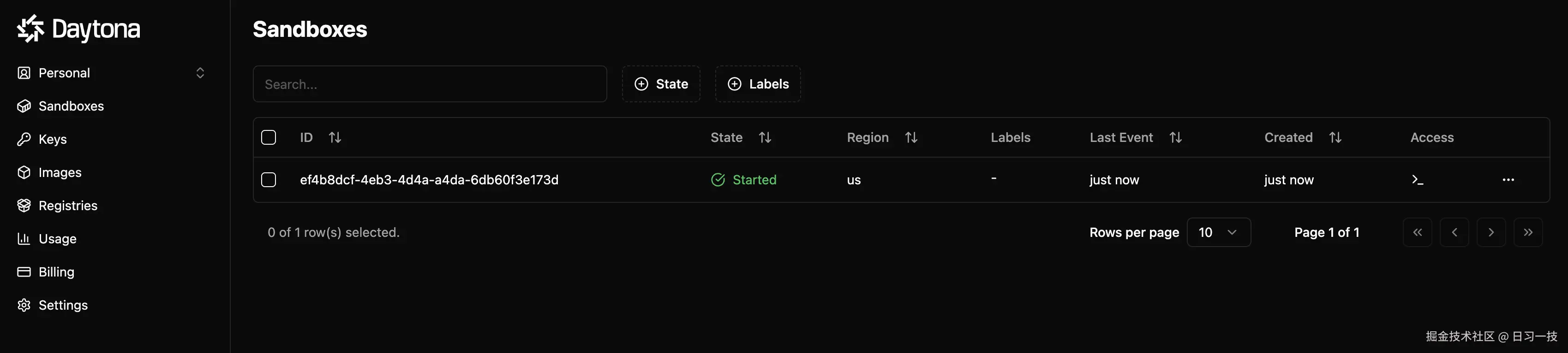Sort sandboxes by Region column
The height and width of the screenshot is (353, 1568).
pos(910,138)
